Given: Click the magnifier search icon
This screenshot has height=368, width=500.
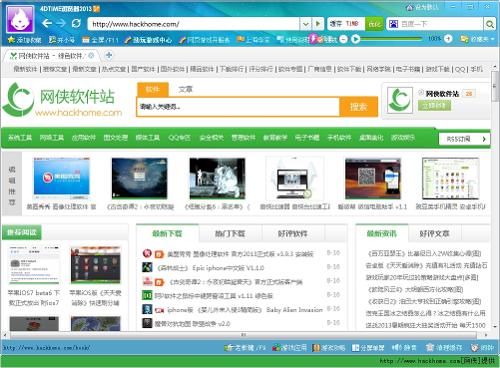Looking at the screenshot, I should (x=489, y=24).
